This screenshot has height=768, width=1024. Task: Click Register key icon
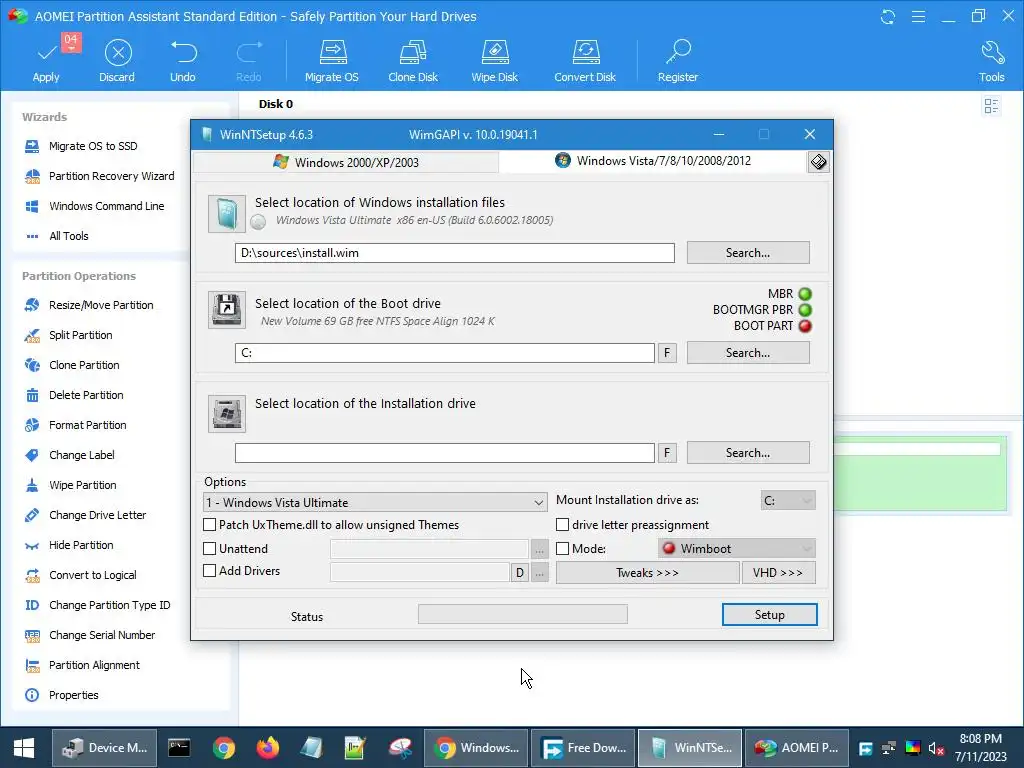(678, 61)
